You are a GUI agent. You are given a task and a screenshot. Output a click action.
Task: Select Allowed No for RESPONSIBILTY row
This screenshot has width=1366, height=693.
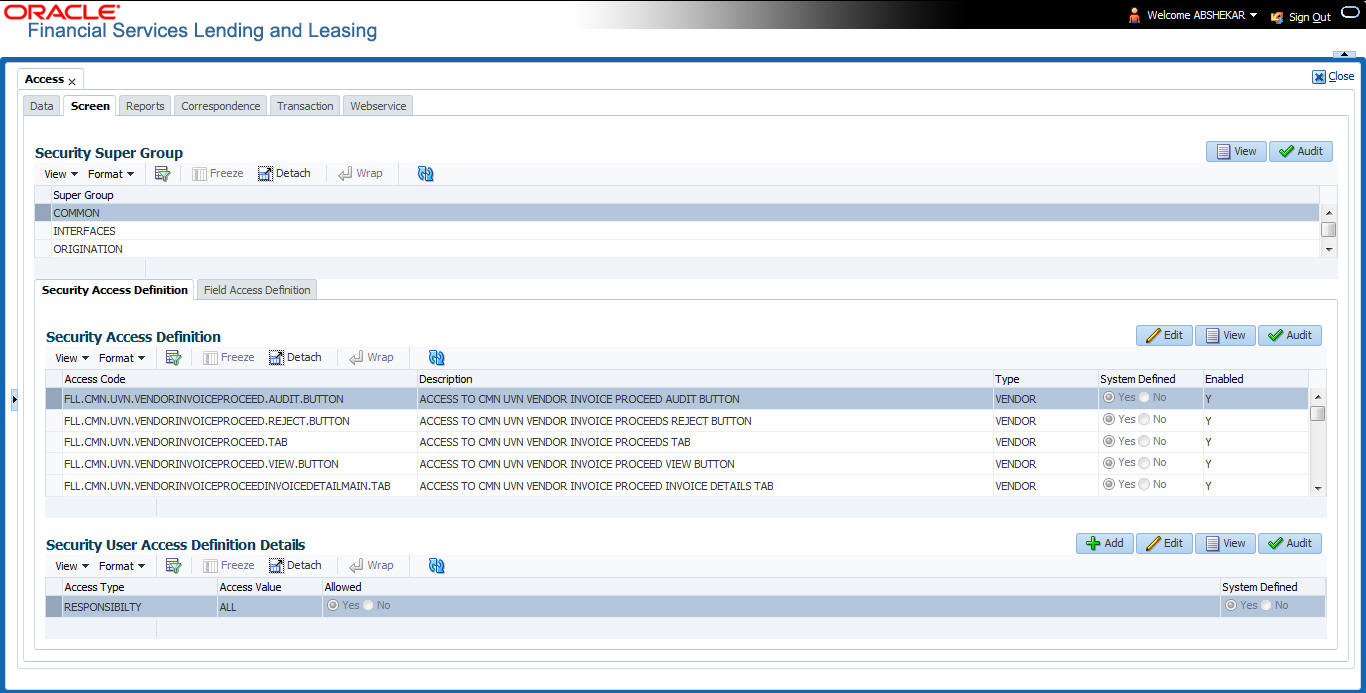368,606
